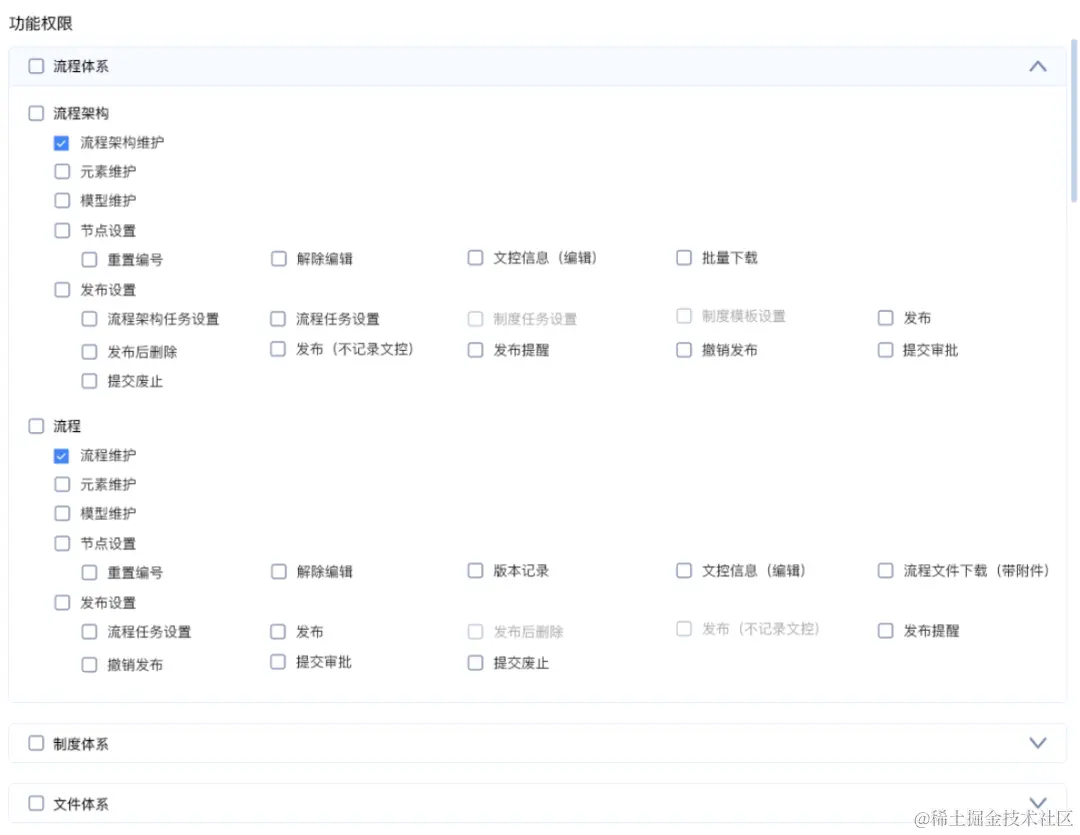Check the 流程体系 top-level checkbox
Viewport: 1080px width, 835px height.
[36, 66]
